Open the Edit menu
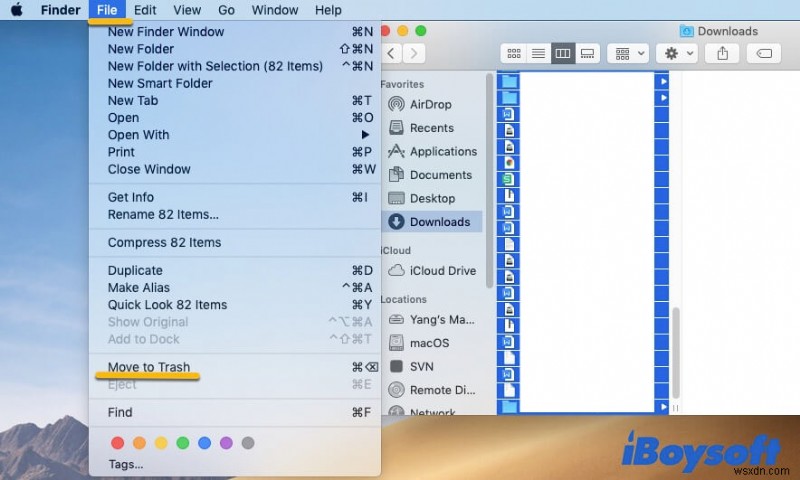The width and height of the screenshot is (800, 480). coord(145,10)
